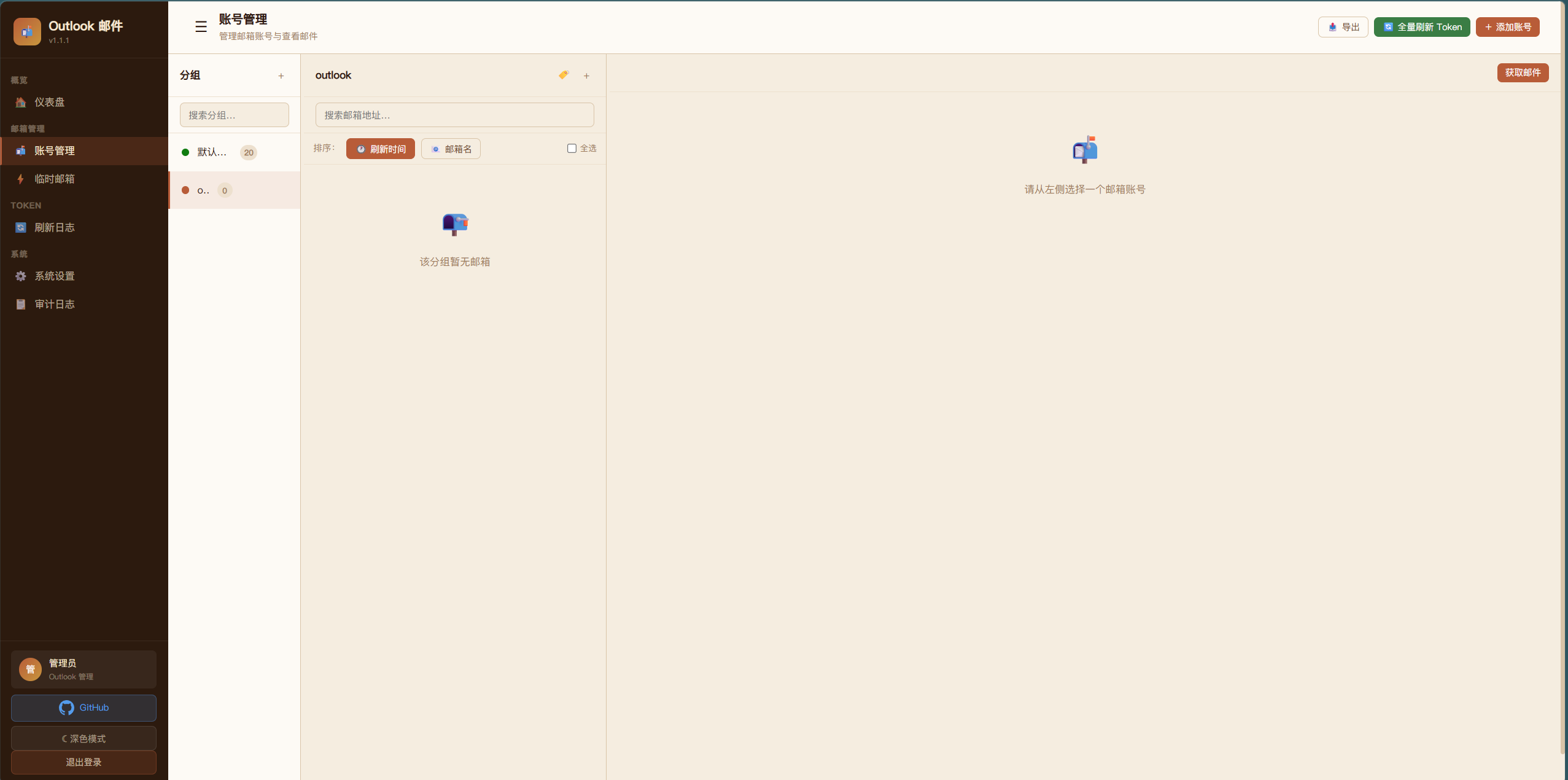The height and width of the screenshot is (780, 1568).
Task: Open 仪表盘 dashboard from sidebar
Action: [x=49, y=102]
